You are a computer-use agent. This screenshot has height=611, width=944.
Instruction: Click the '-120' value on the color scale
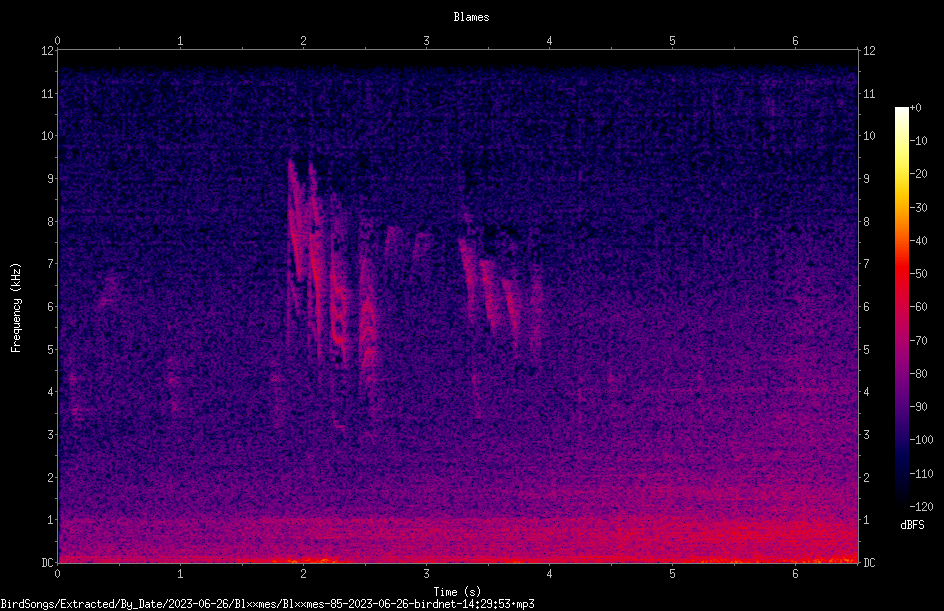pos(922,507)
